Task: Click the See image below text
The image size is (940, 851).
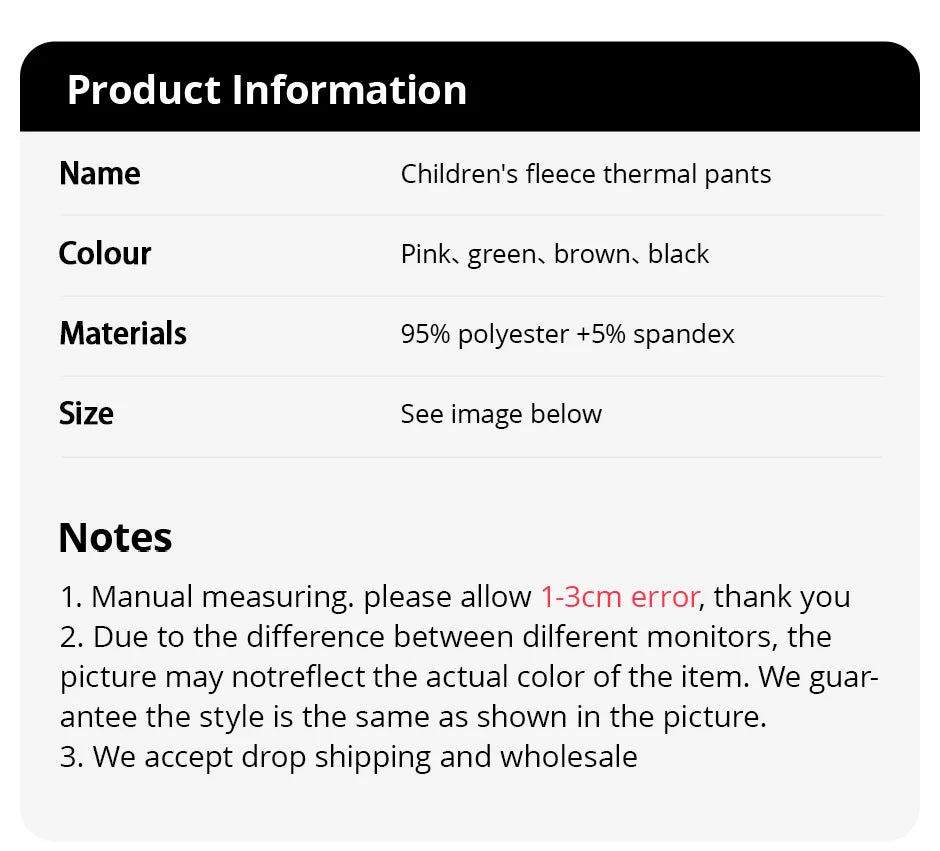Action: (x=501, y=414)
